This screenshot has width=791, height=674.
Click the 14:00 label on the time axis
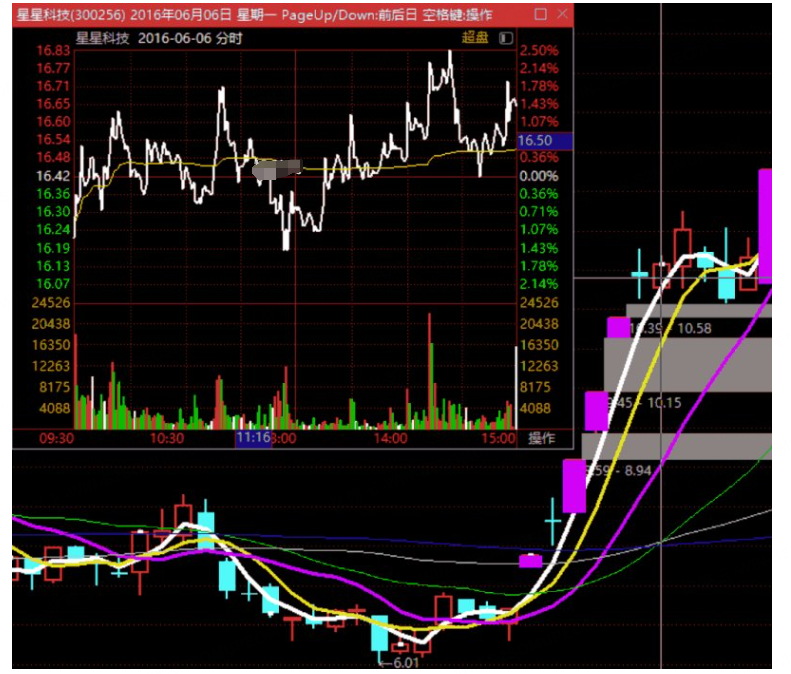pos(390,438)
